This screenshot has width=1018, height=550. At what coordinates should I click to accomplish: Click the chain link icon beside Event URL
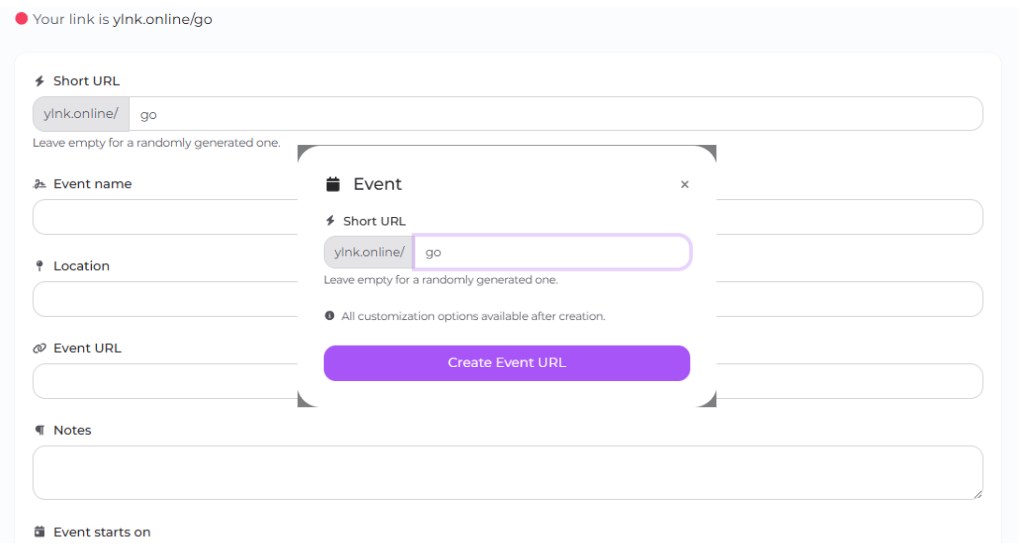40,348
